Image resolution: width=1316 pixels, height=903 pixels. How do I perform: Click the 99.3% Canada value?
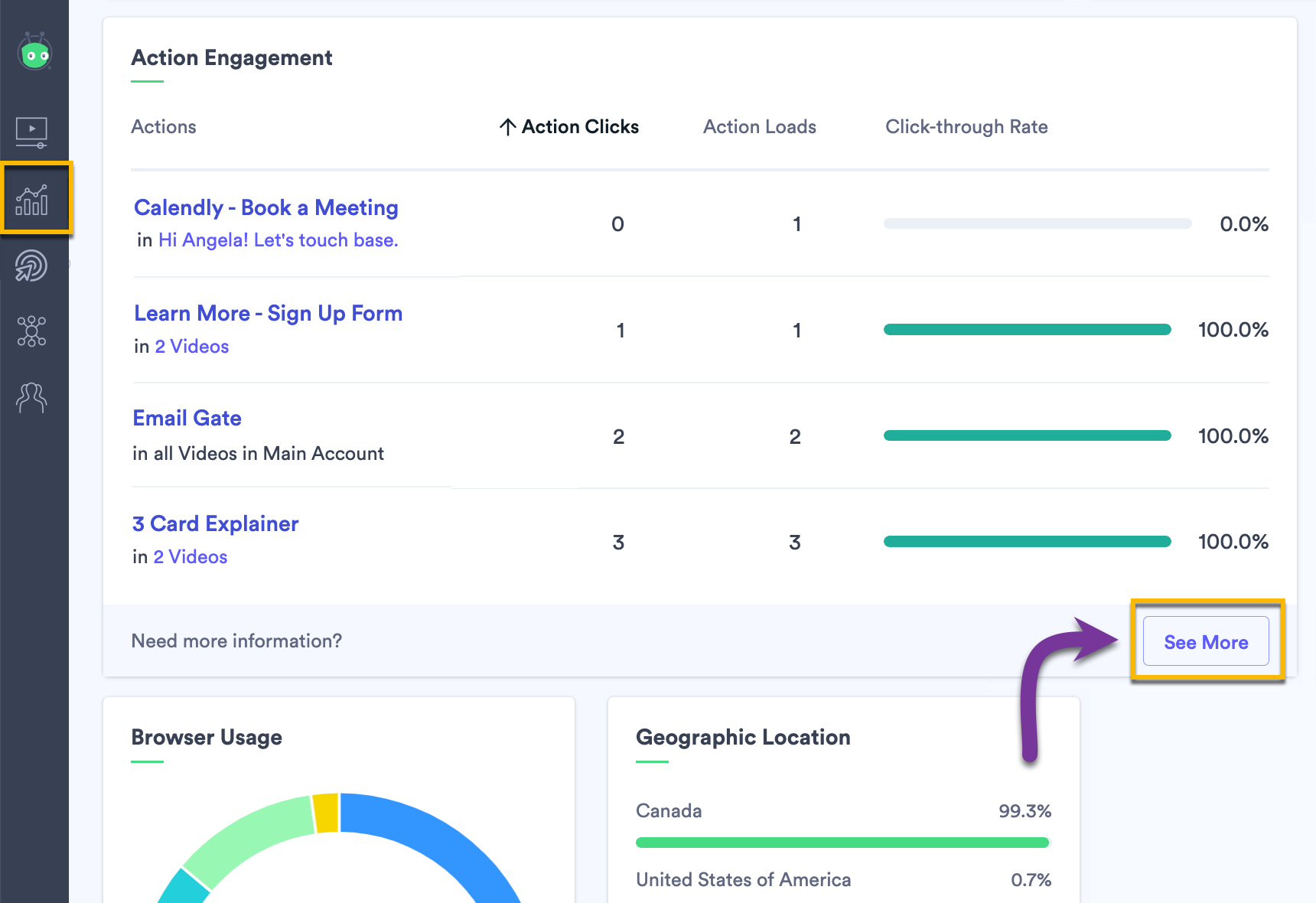(x=1024, y=811)
